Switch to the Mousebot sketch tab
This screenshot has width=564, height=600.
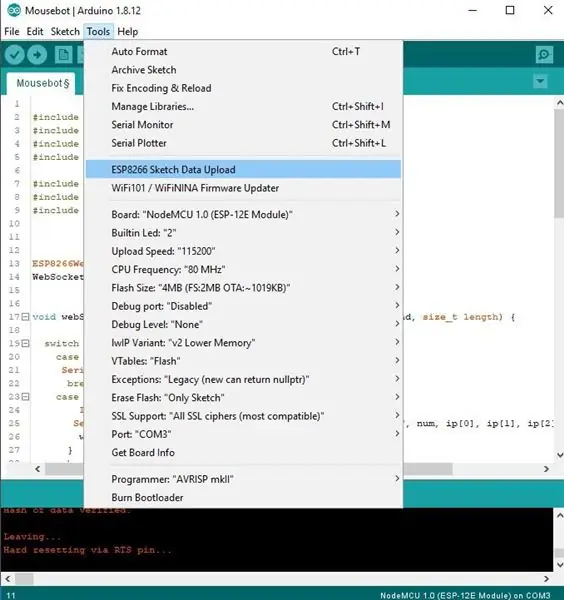click(x=42, y=83)
